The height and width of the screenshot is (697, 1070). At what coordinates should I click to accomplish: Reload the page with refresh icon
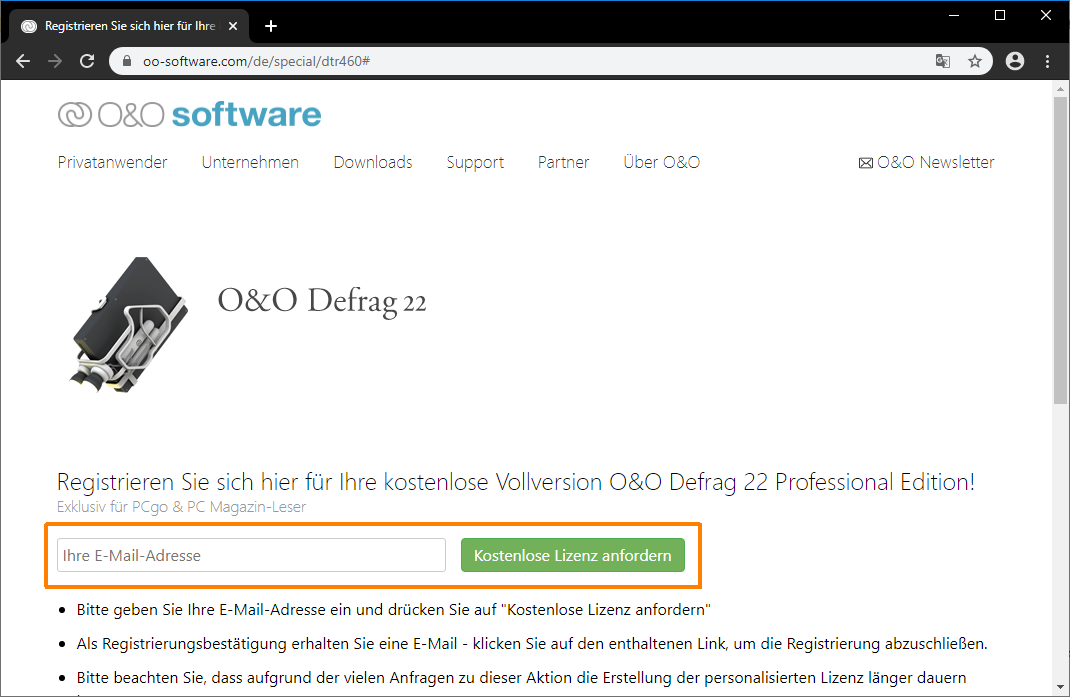point(87,61)
